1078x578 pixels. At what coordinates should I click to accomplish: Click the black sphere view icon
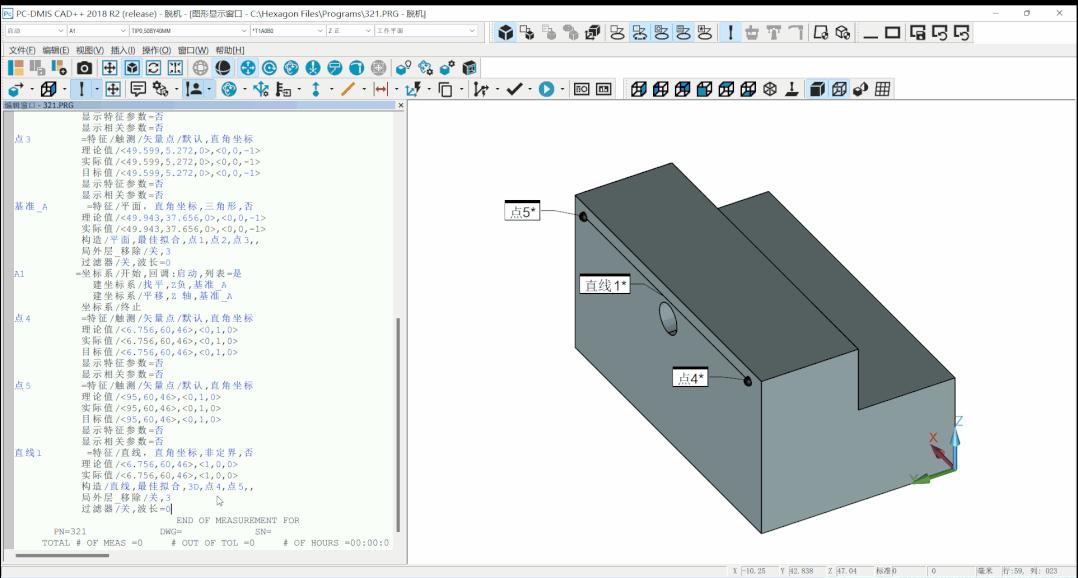[223, 68]
